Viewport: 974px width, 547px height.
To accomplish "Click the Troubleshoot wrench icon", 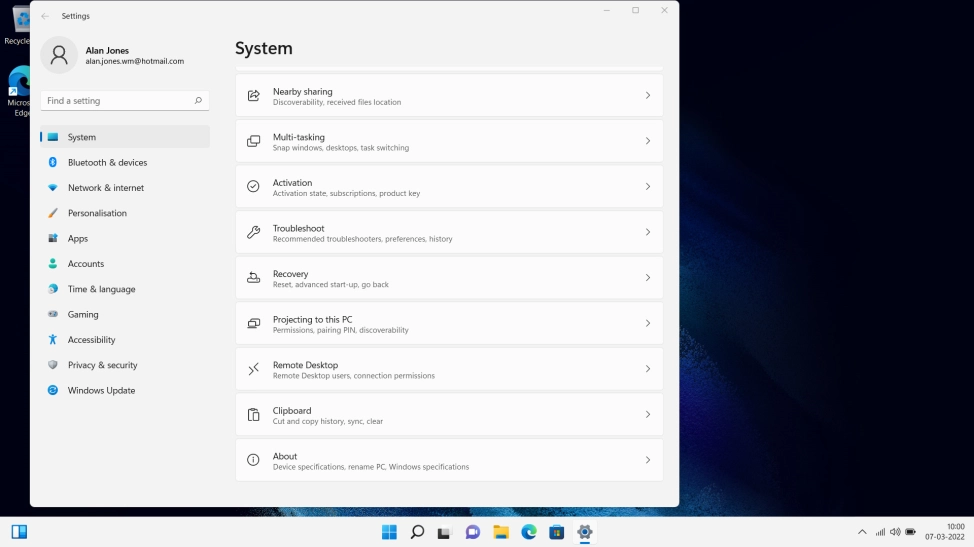I will click(x=253, y=232).
